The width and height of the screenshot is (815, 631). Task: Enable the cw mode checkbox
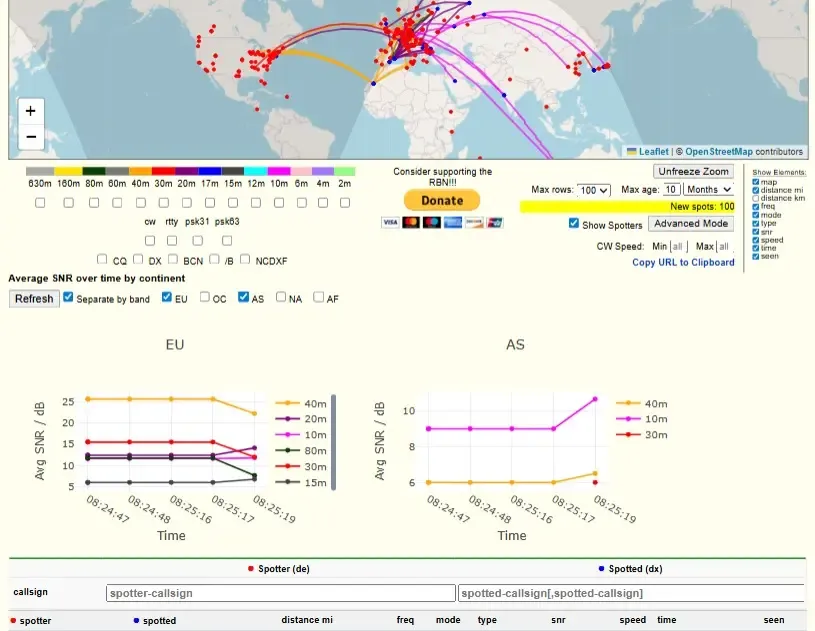150,241
